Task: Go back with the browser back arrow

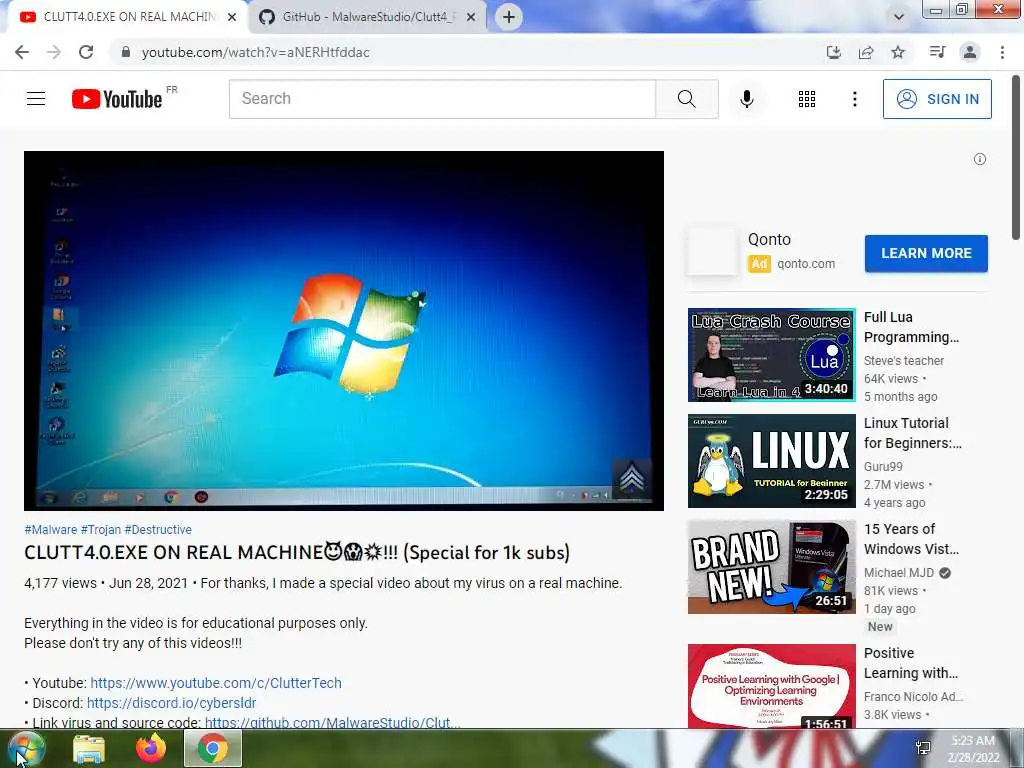Action: coord(22,52)
